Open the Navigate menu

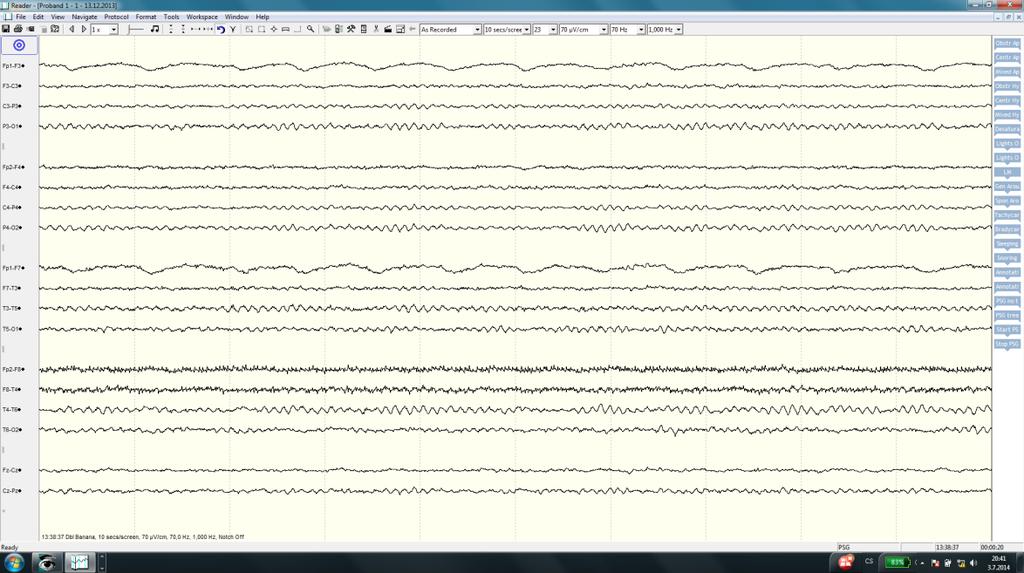[x=84, y=17]
